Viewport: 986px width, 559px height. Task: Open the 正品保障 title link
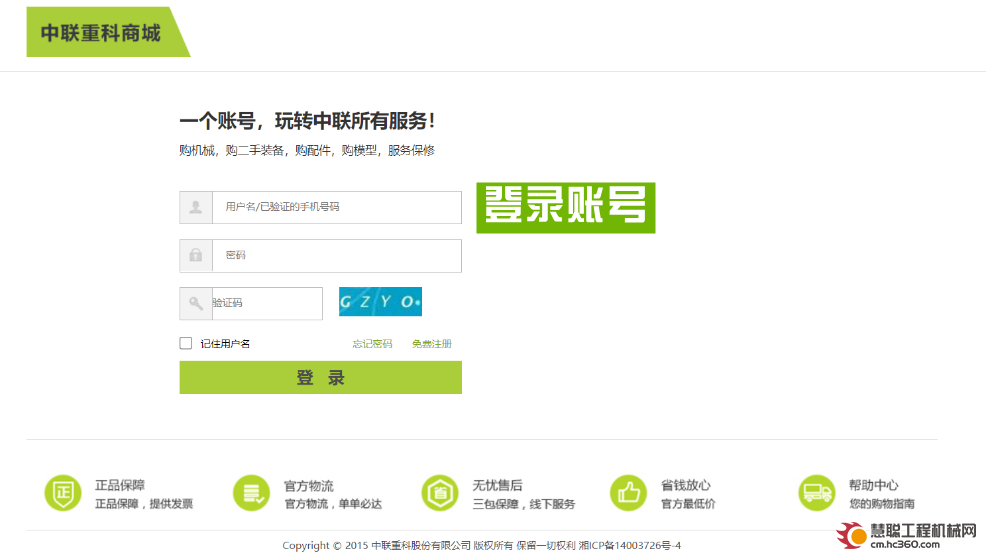click(120, 485)
